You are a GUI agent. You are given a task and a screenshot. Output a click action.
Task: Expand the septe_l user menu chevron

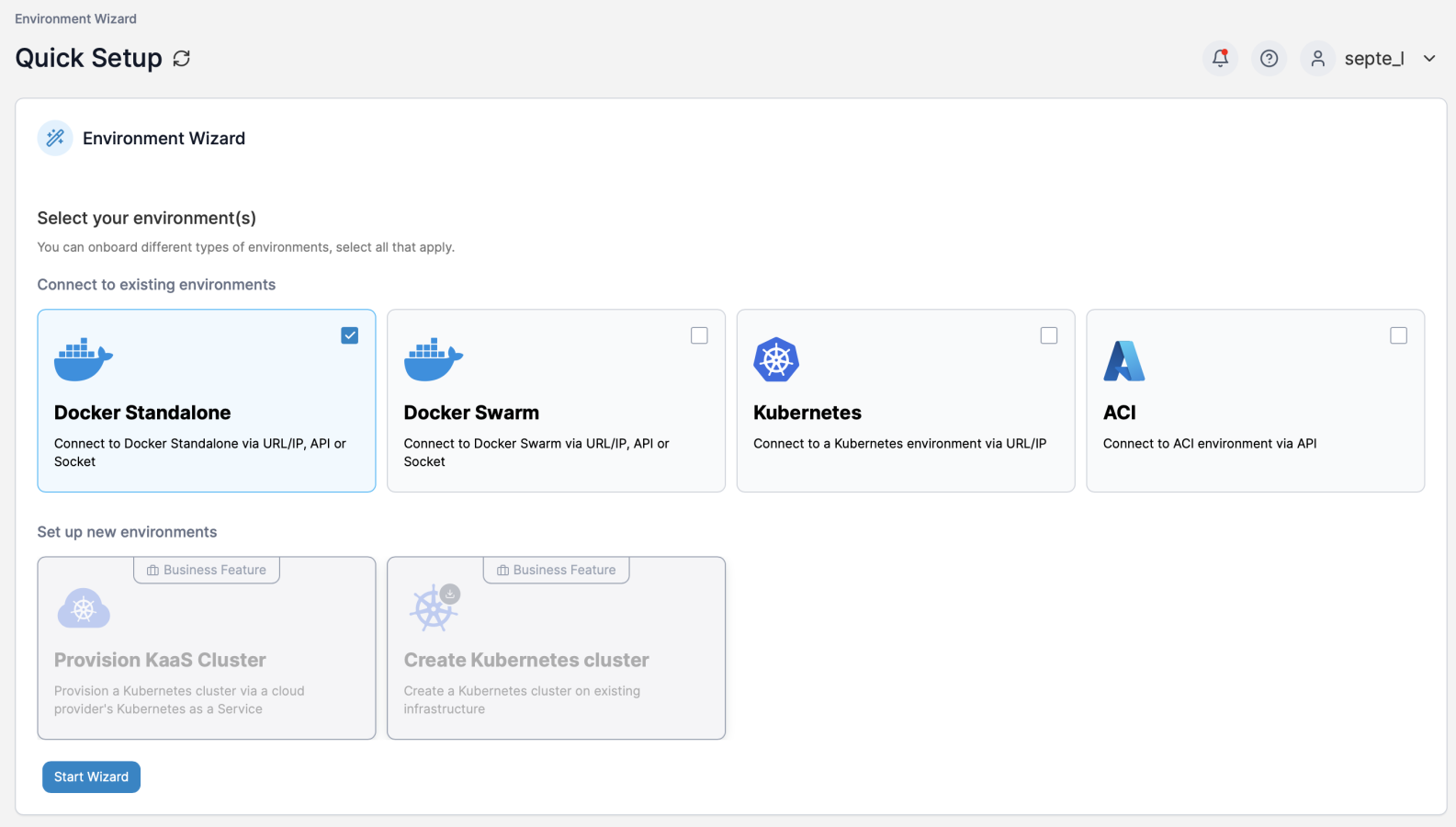coord(1429,59)
